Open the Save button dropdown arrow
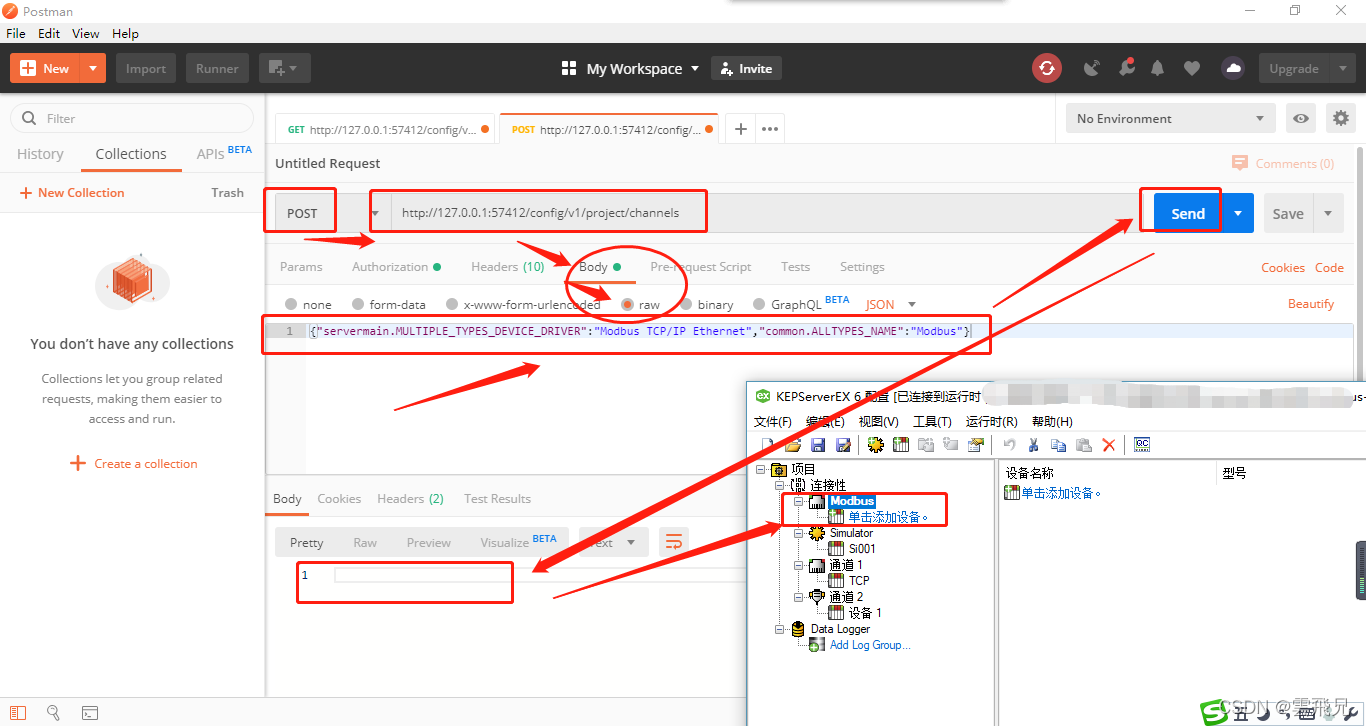This screenshot has height=726, width=1366. tap(1328, 213)
